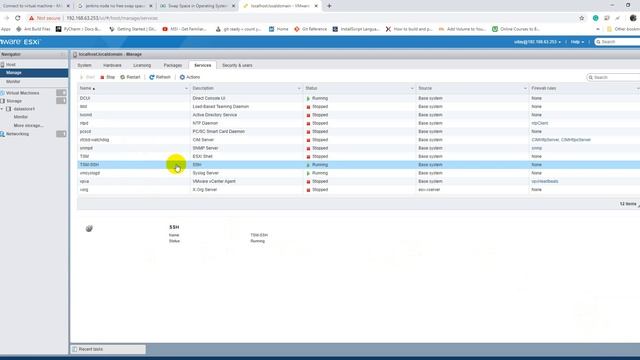The image size is (640, 360).
Task: Open the Description column dropdown arrow
Action: click(299, 89)
